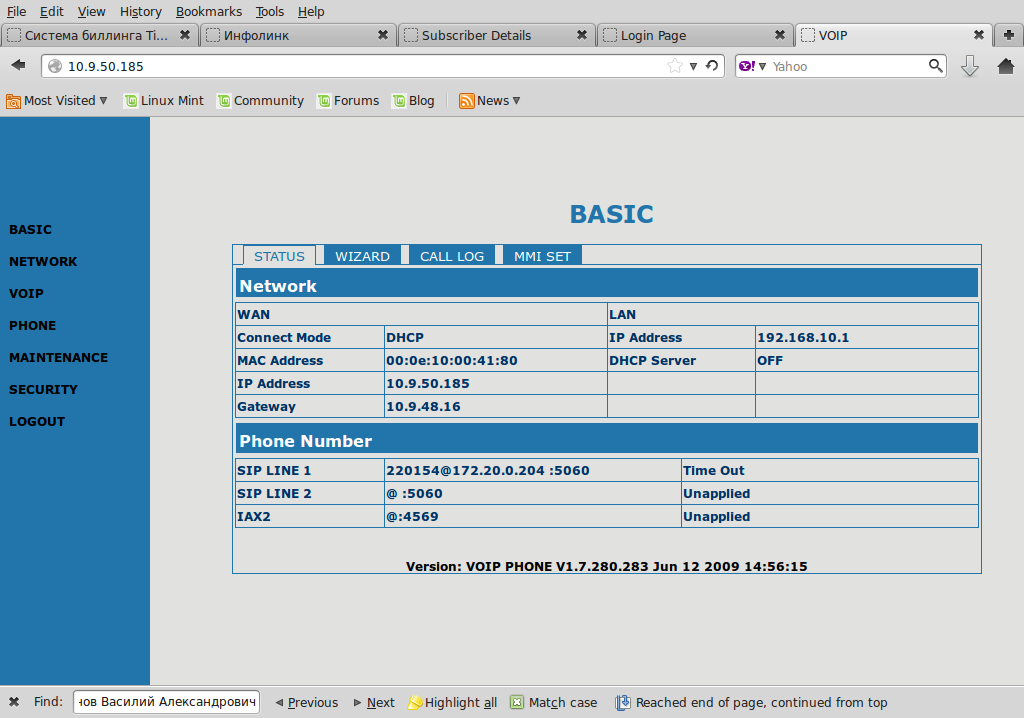The image size is (1024, 718).
Task: Close the Subscriber Details tab
Action: pos(582,35)
